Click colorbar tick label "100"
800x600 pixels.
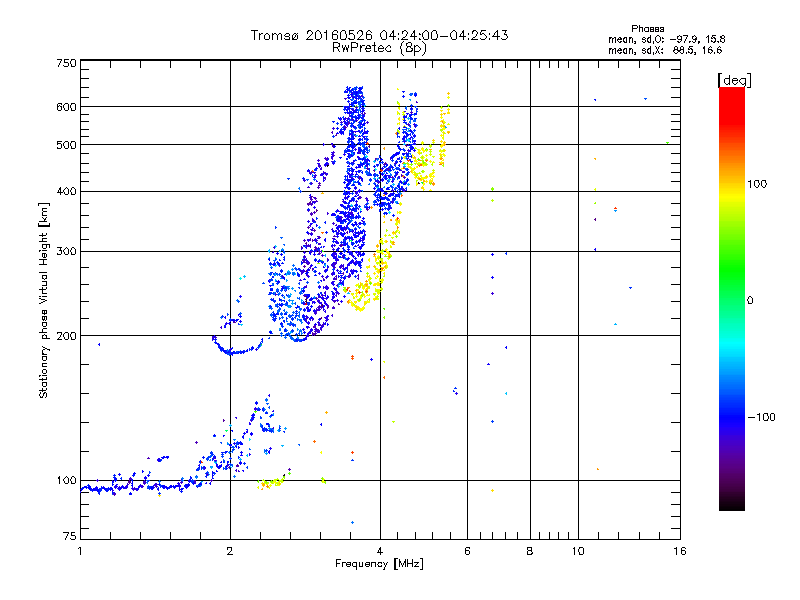[757, 184]
